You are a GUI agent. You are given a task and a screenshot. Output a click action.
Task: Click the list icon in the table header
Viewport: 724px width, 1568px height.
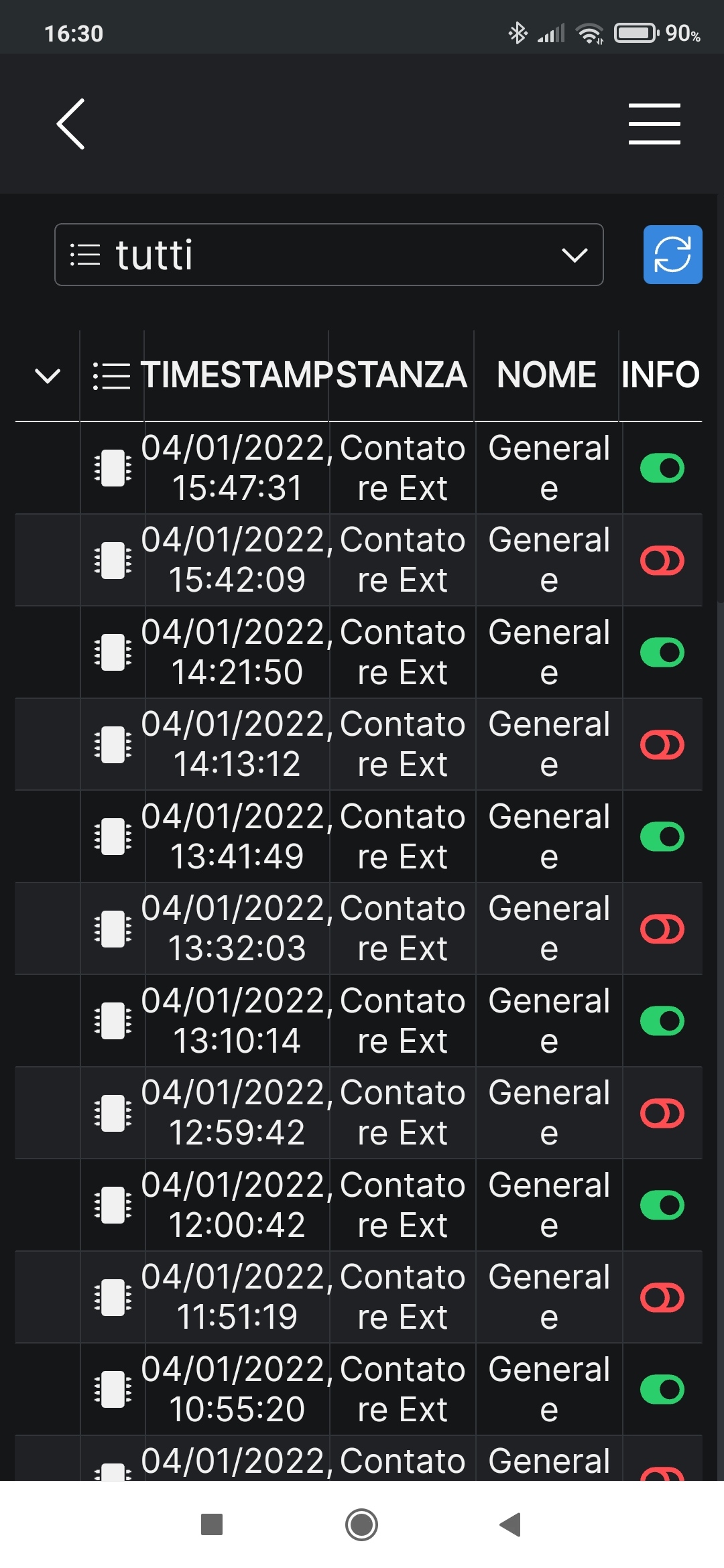point(111,375)
